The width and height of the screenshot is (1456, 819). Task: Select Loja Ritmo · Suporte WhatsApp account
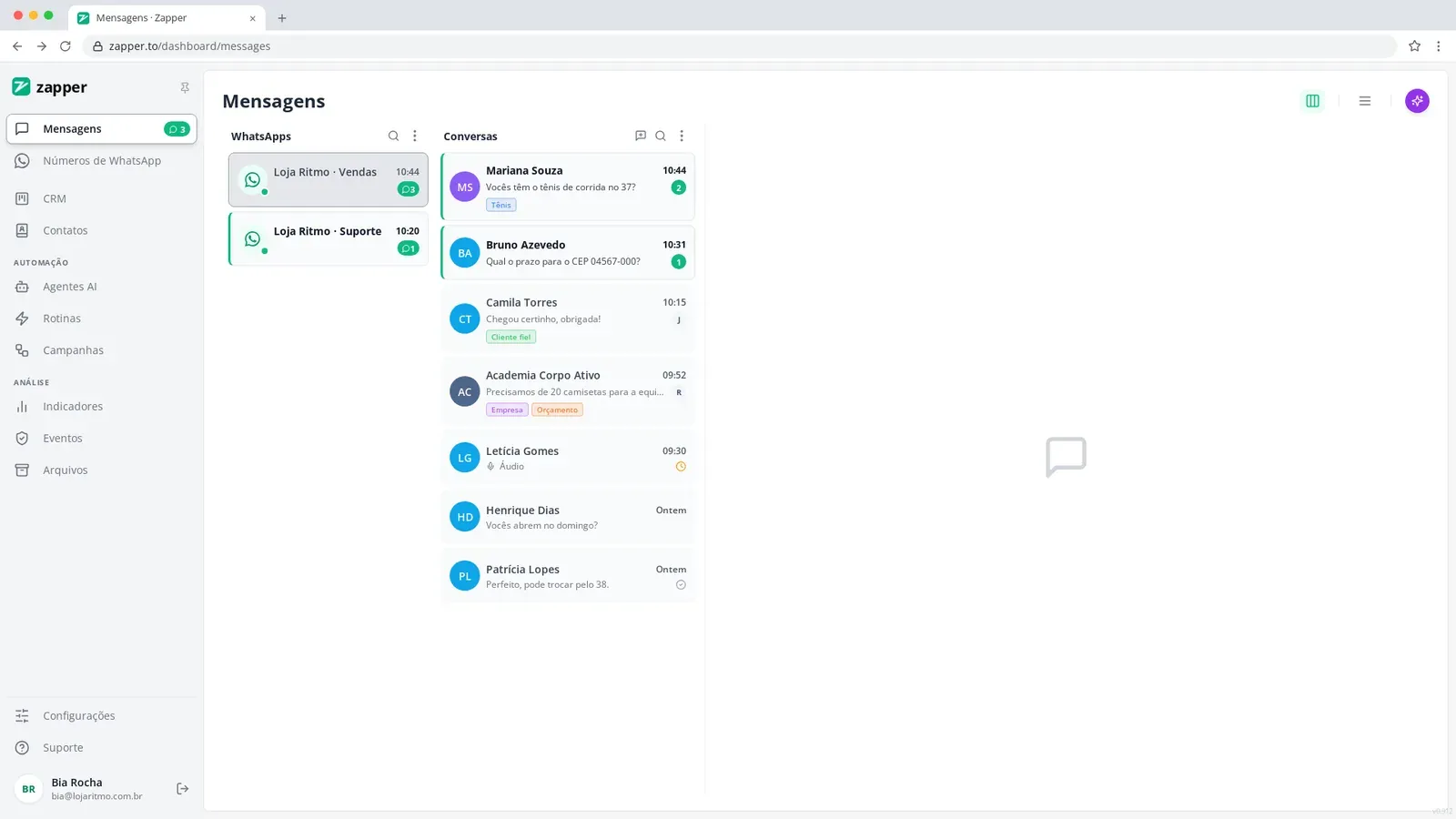tap(329, 239)
